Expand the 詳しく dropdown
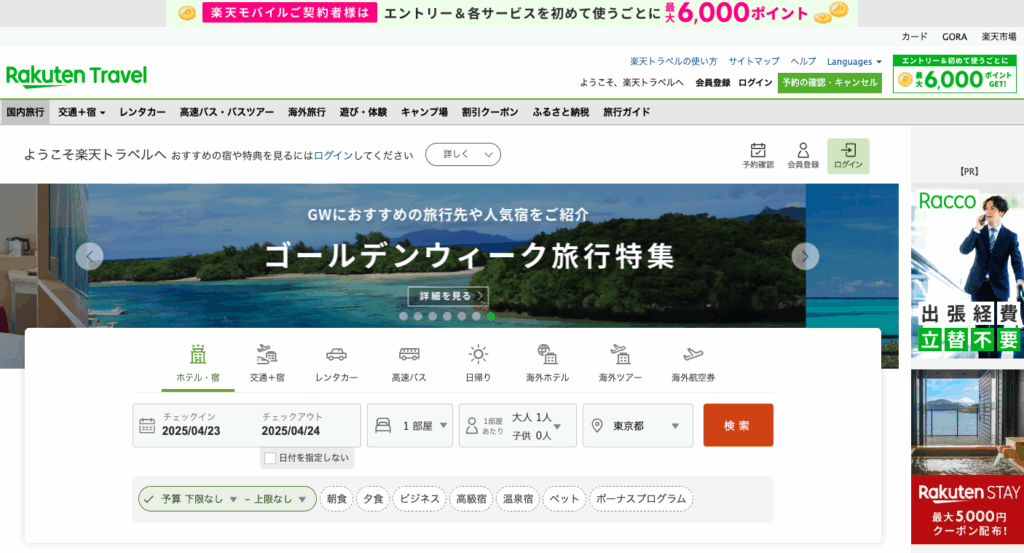This screenshot has height=553, width=1024. 463,155
